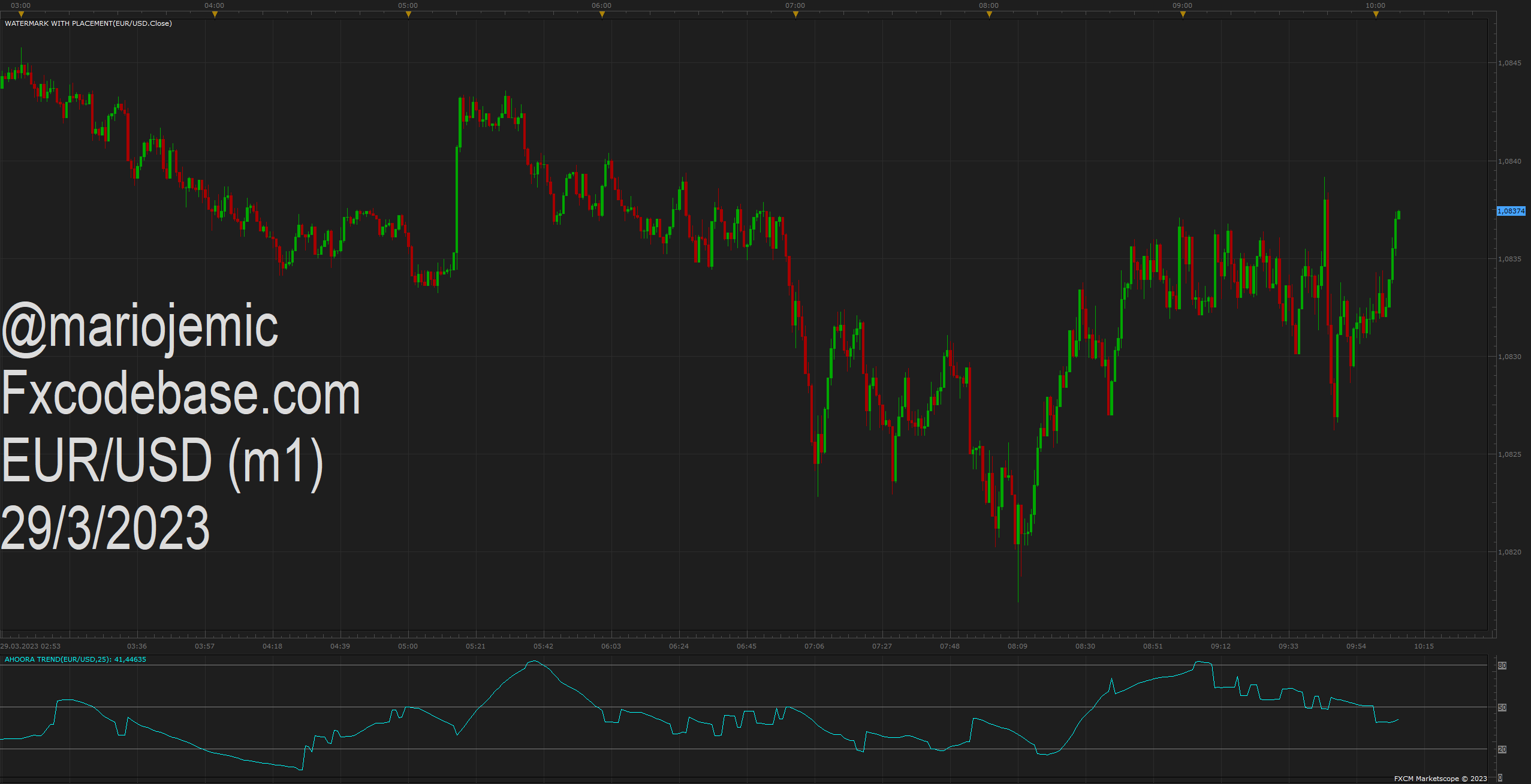Viewport: 1531px width, 784px height.
Task: Click the 05:21 time axis label
Action: click(x=475, y=646)
